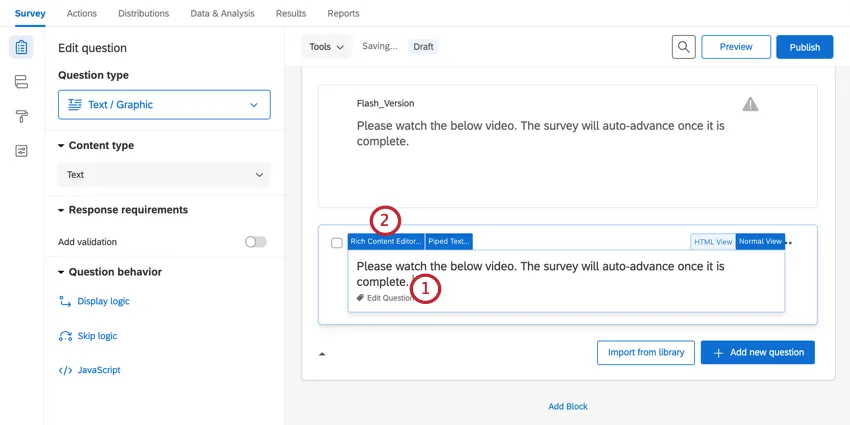Toggle the Add validation switch
This screenshot has width=850, height=425.
[x=256, y=242]
